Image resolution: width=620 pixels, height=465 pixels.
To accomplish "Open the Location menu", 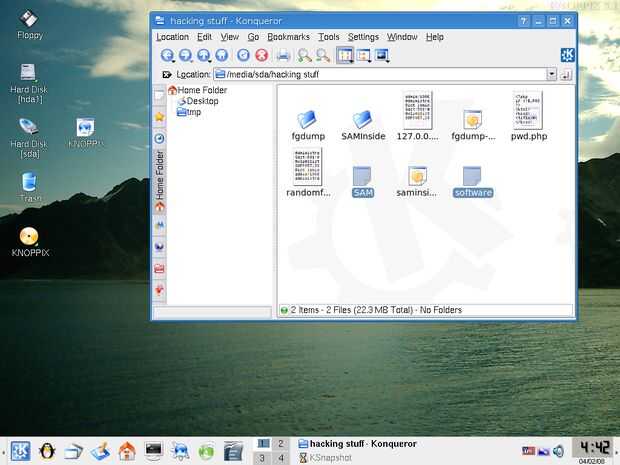I will 172,37.
